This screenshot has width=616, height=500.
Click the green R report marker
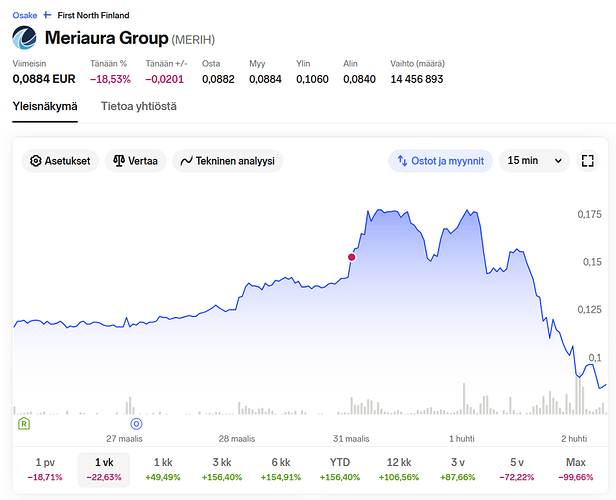coord(24,423)
